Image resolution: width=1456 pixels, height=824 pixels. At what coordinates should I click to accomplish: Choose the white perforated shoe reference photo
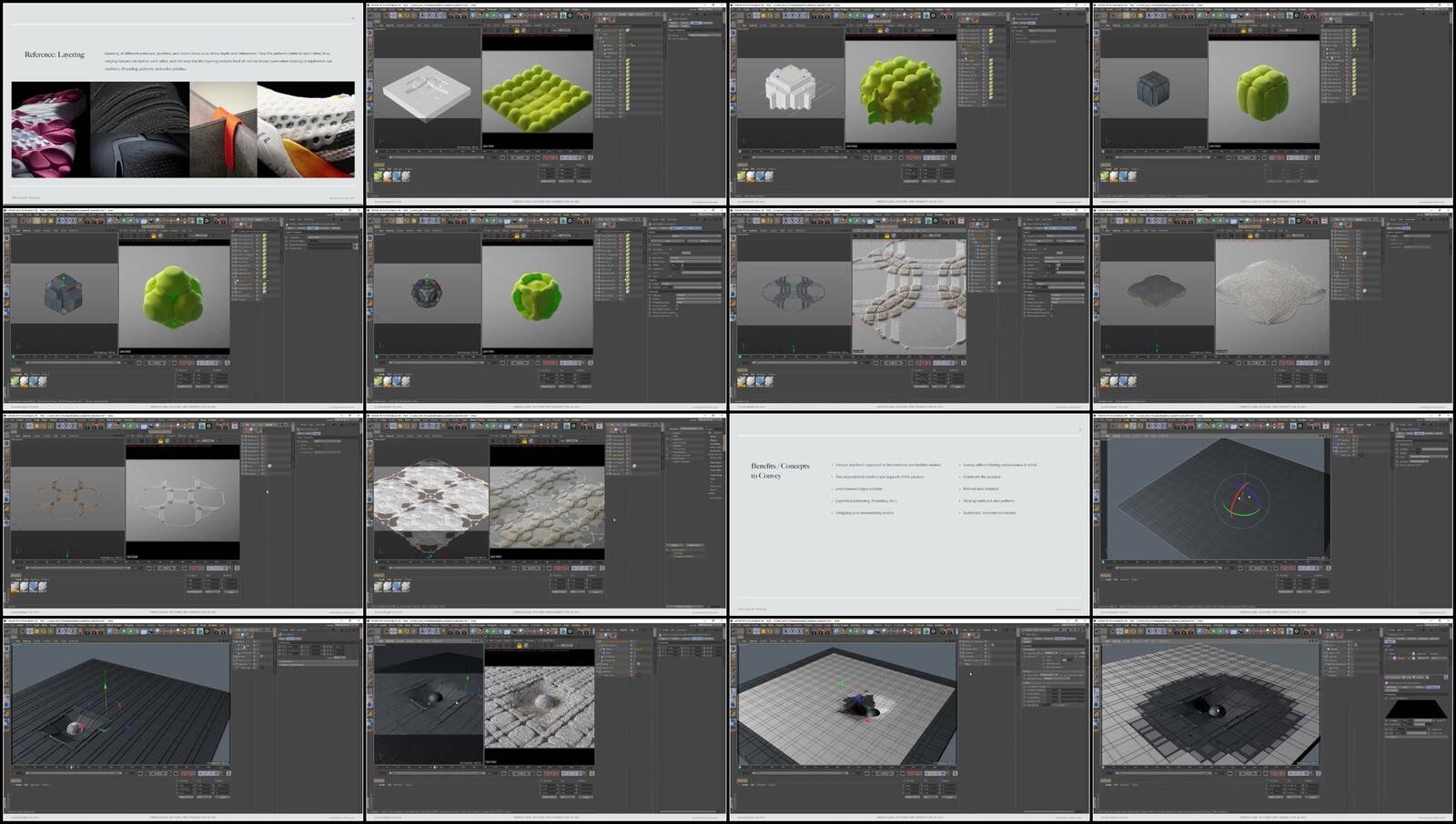coord(306,129)
